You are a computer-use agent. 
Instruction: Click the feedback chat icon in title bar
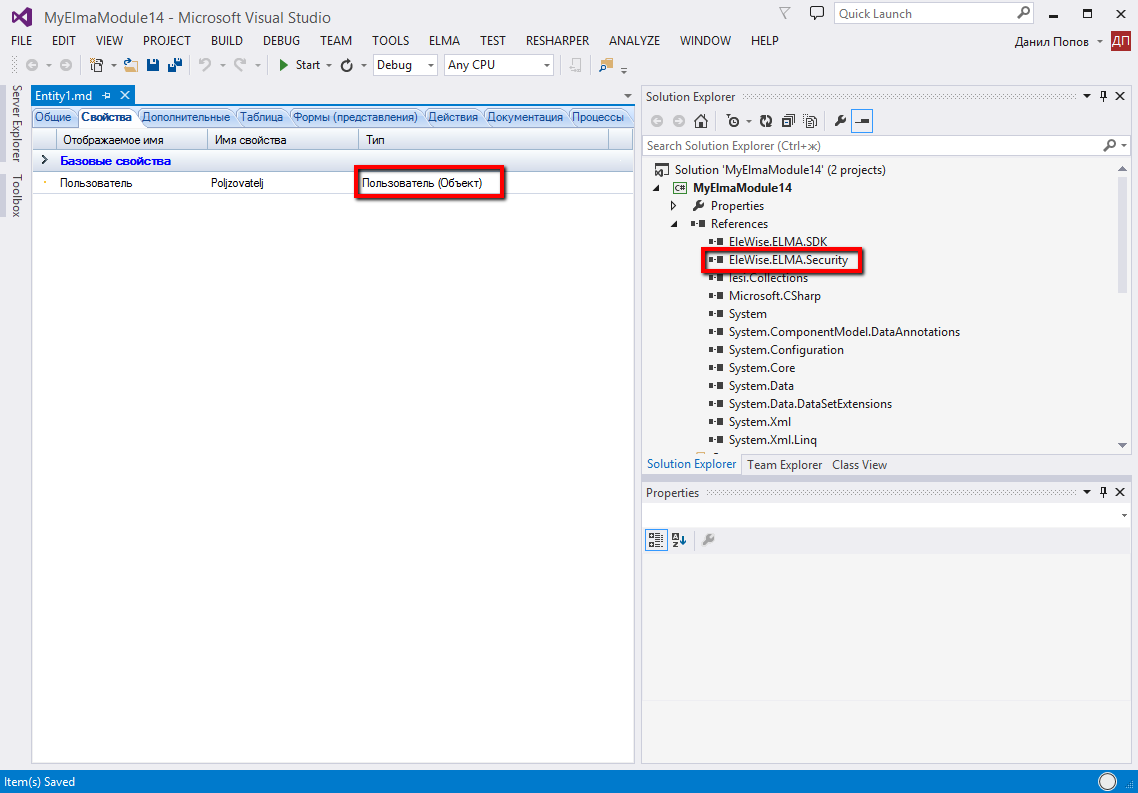click(817, 14)
